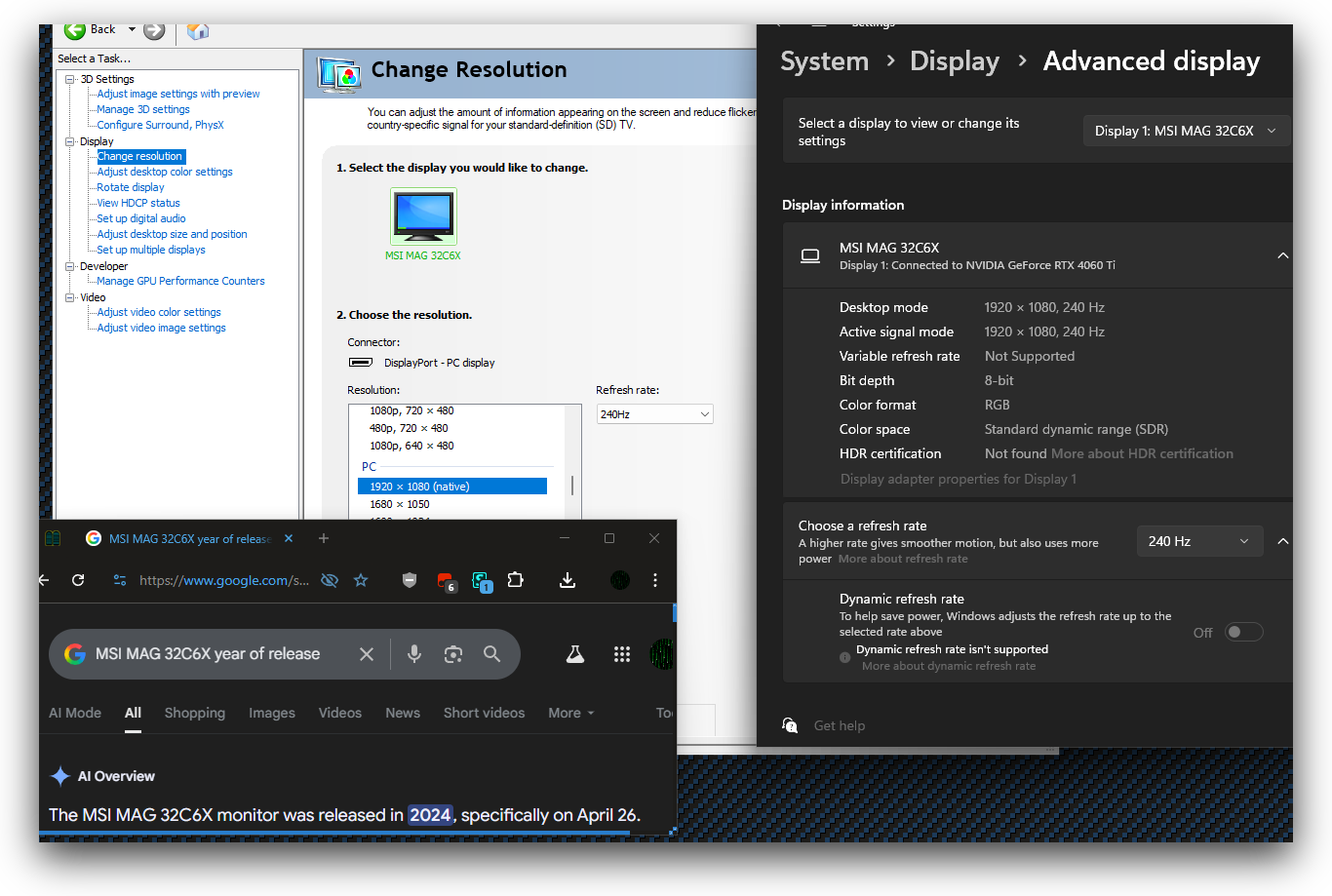Image resolution: width=1332 pixels, height=896 pixels.
Task: Open the Extensions puzzle piece menu
Action: pos(516,580)
